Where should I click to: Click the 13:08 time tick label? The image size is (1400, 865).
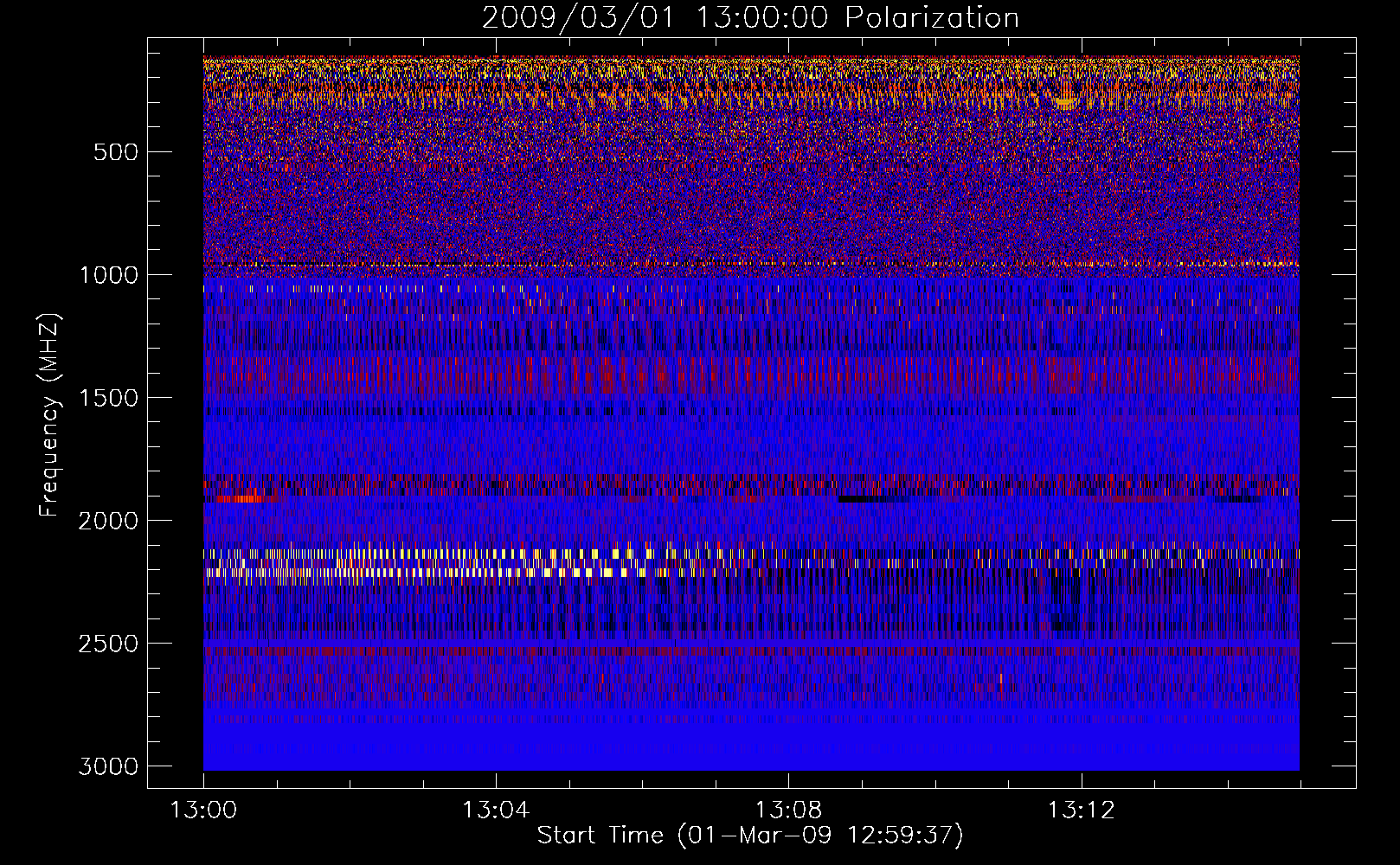coord(788,811)
